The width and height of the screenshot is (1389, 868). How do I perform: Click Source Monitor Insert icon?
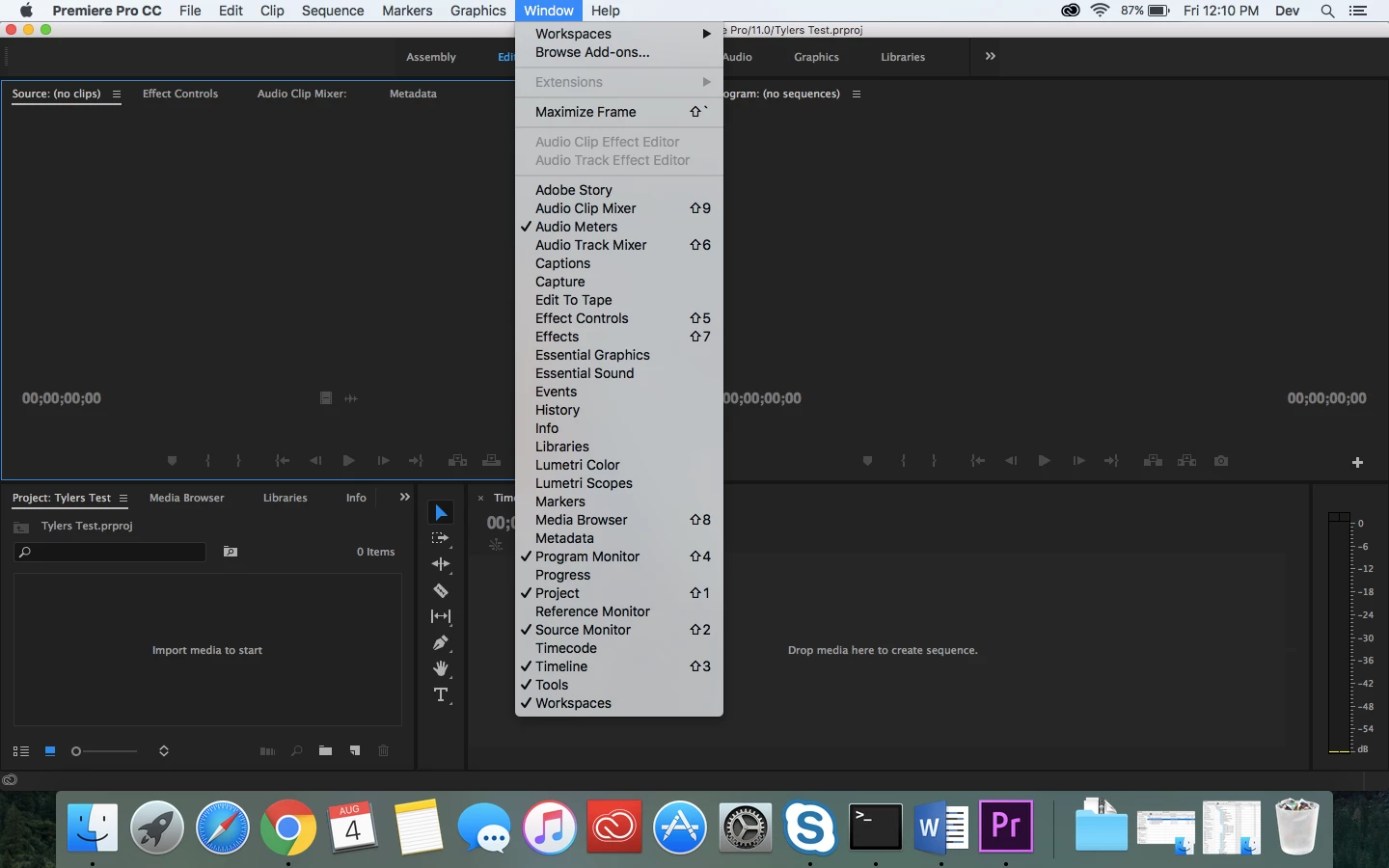[457, 461]
